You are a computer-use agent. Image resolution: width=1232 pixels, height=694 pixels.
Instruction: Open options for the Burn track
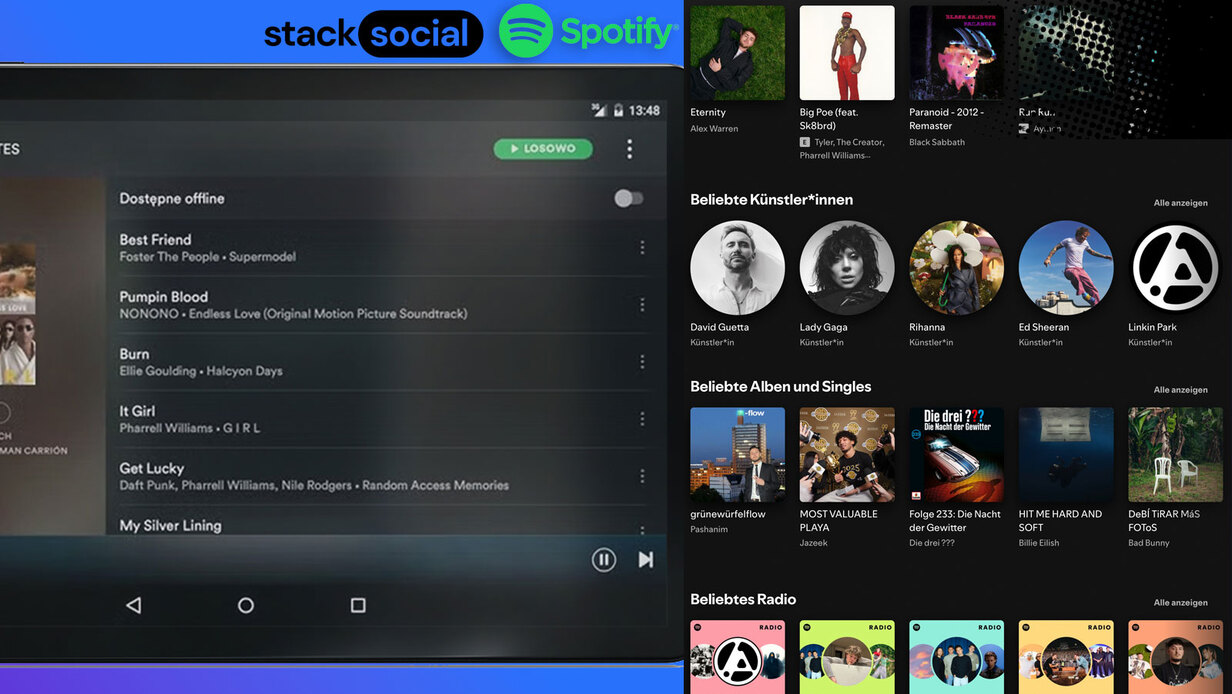point(642,362)
